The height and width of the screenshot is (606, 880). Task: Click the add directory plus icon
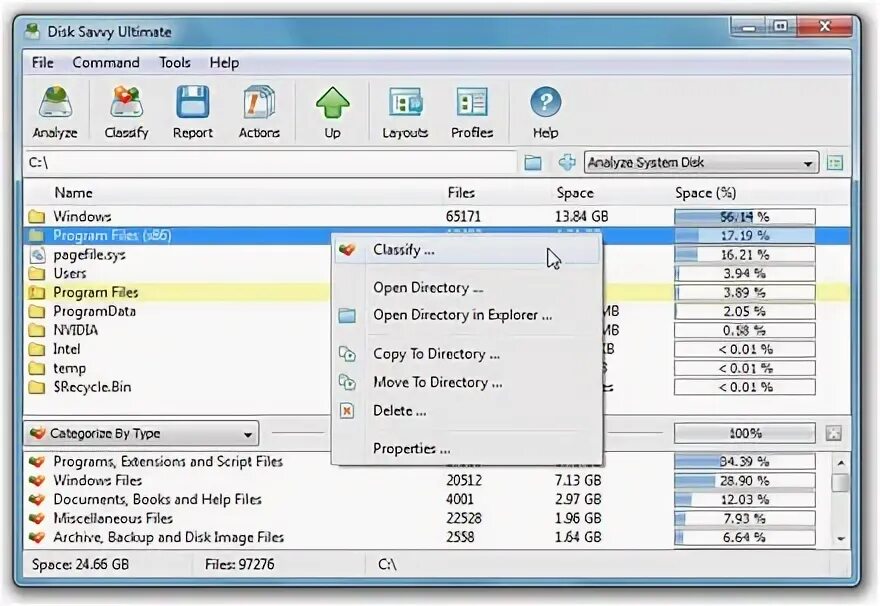coord(567,163)
